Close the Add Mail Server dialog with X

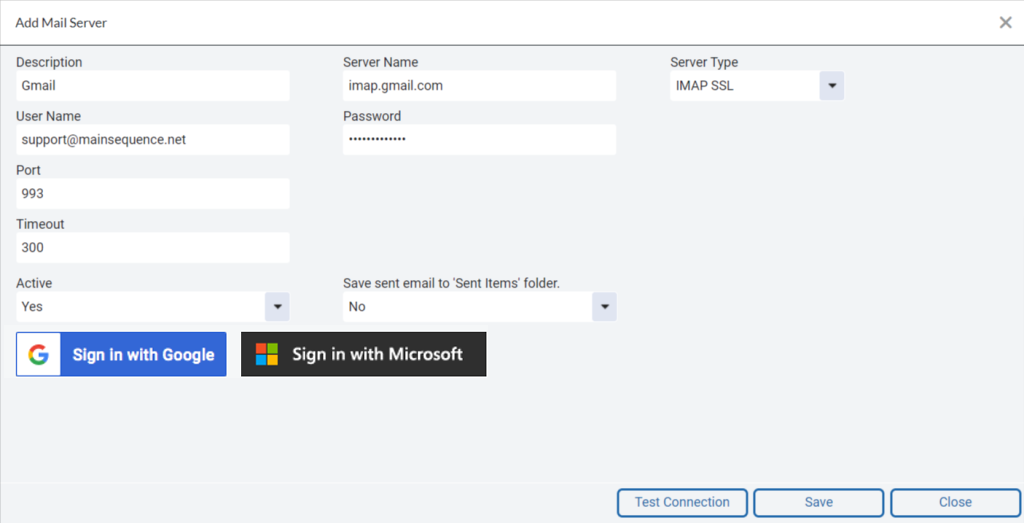(x=1005, y=22)
